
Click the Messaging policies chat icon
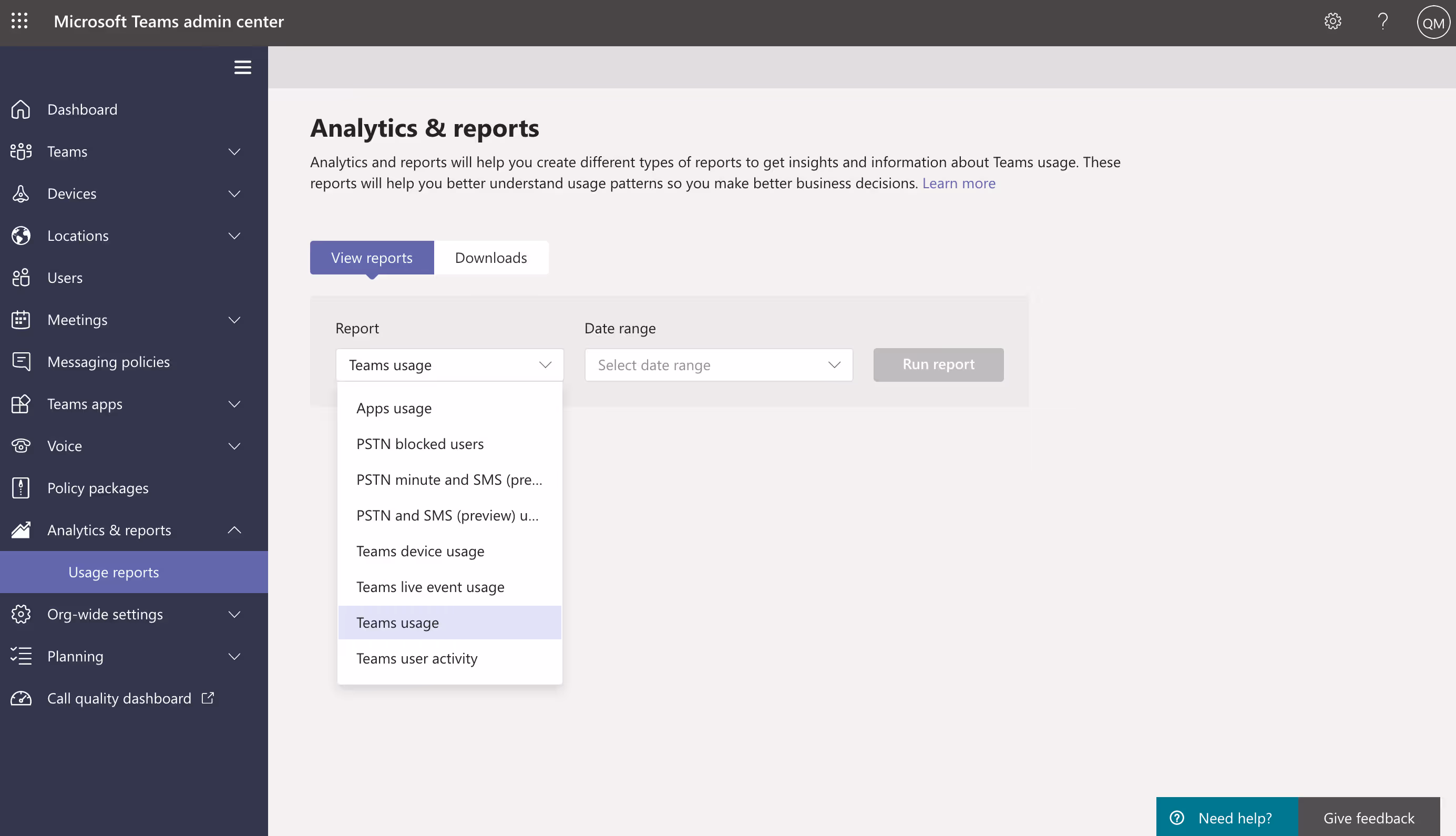click(x=20, y=362)
